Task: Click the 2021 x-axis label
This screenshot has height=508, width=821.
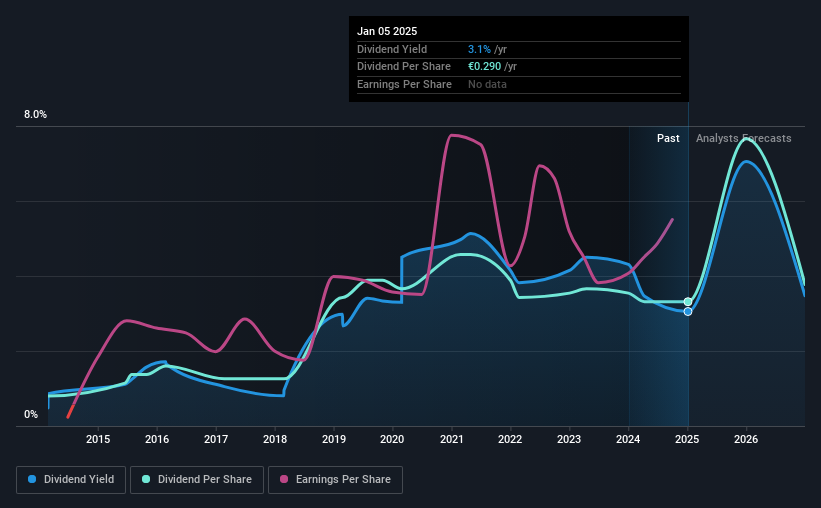Action: (451, 439)
